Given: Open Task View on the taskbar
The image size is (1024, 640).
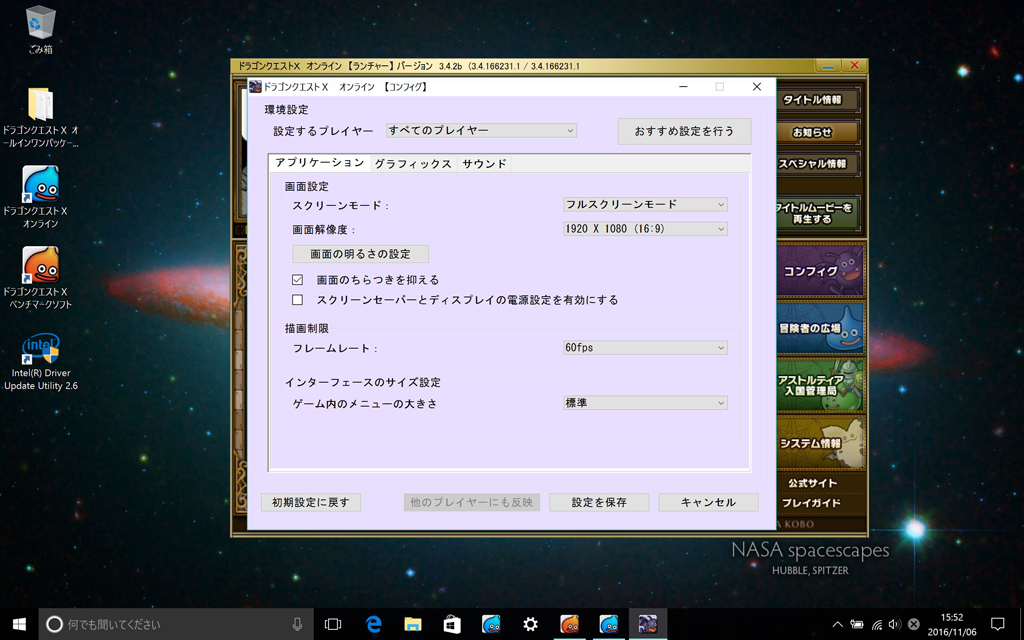Looking at the screenshot, I should pyautogui.click(x=333, y=624).
